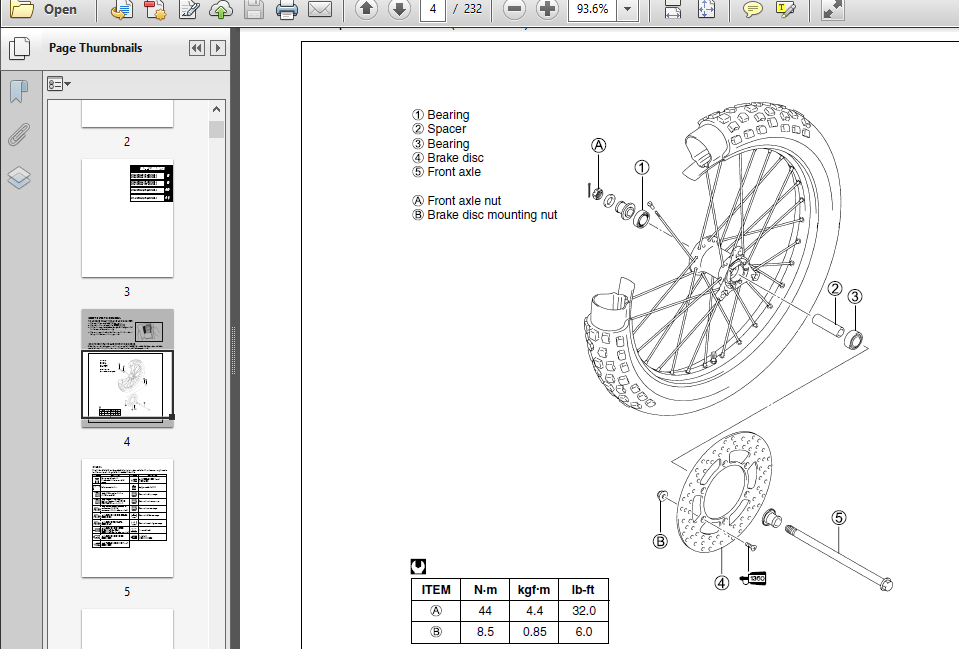
Task: Click the fit-width scrolling mode icon
Action: 673,9
